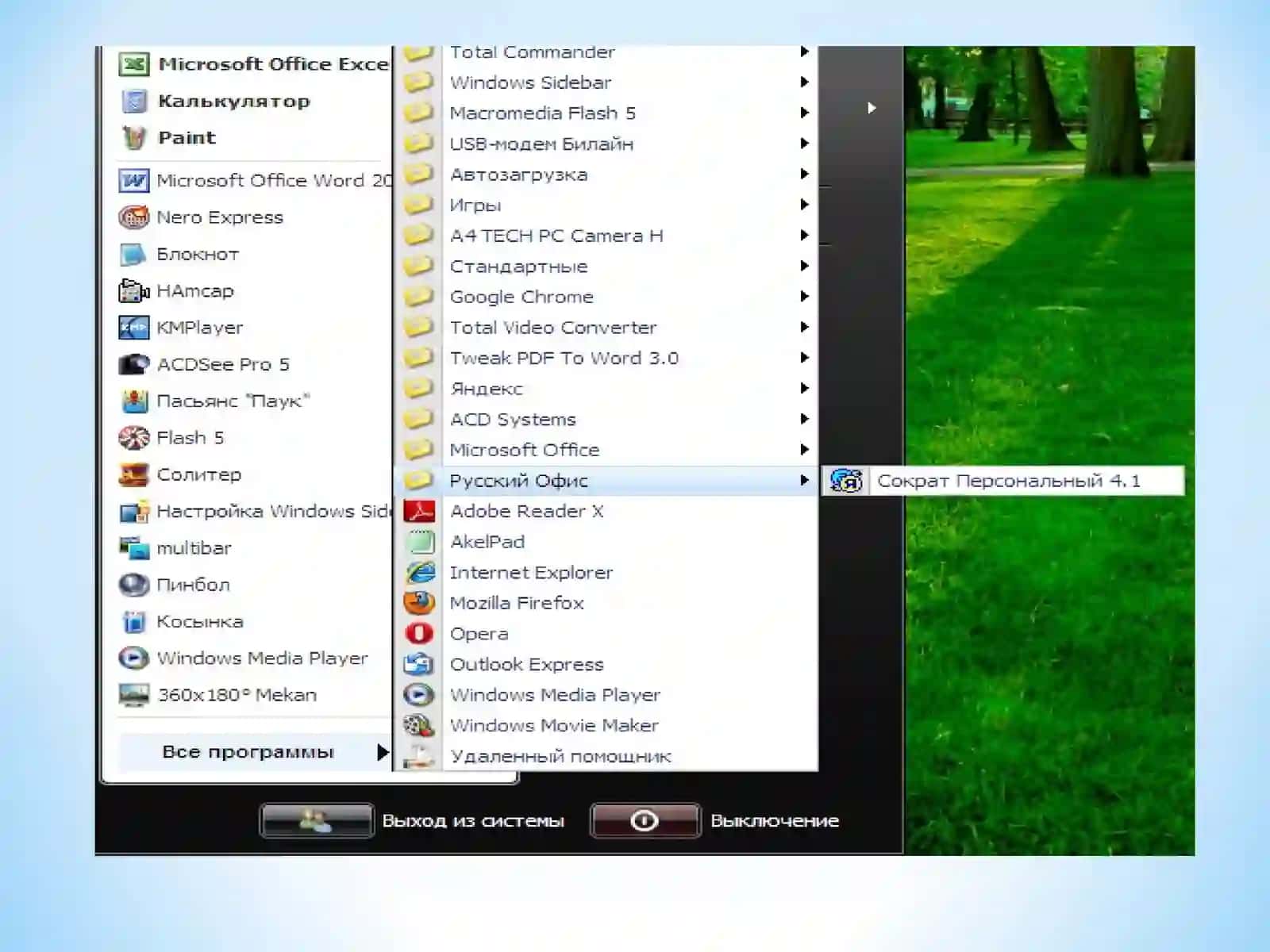Open the Яндекс program folder
Viewport: 1270px width, 952px height.
point(606,389)
